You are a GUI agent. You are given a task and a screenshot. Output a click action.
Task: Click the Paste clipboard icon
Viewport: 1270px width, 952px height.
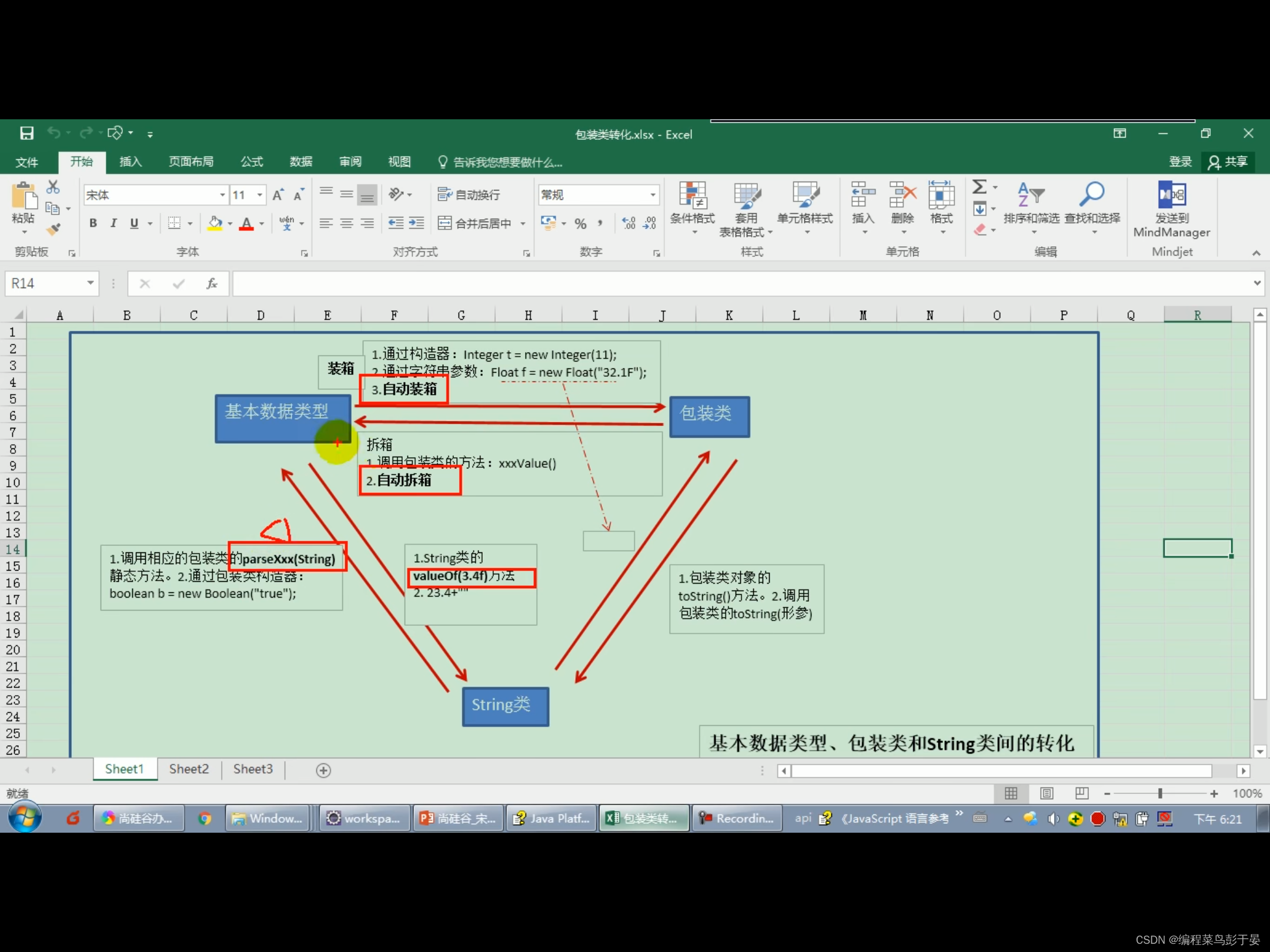[24, 197]
